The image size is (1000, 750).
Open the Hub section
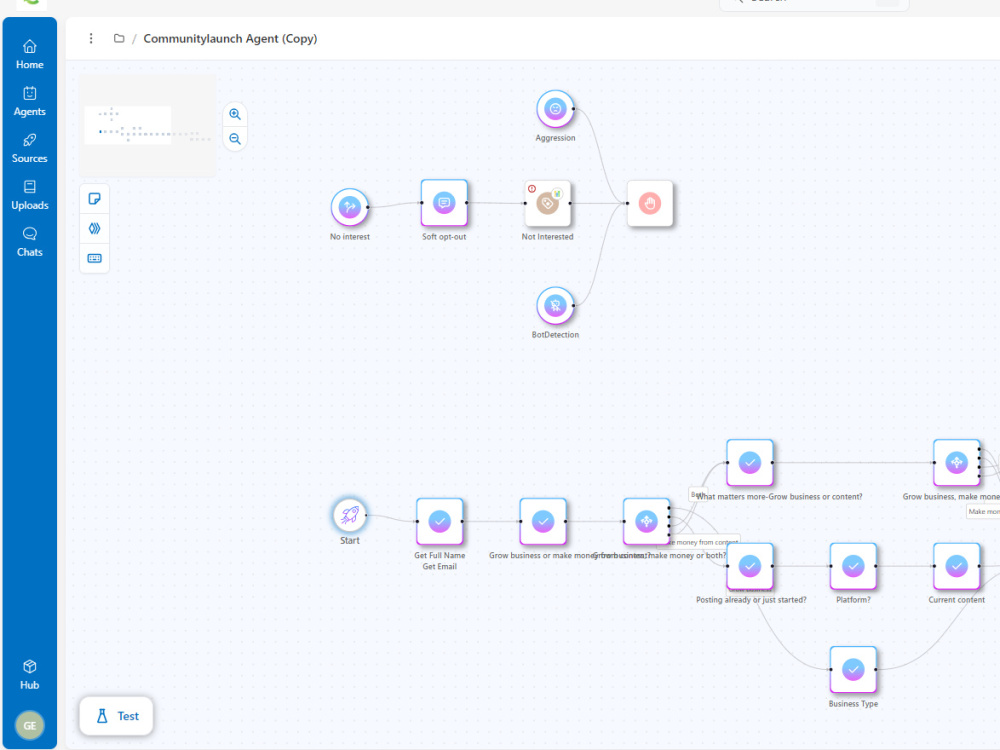click(x=29, y=675)
